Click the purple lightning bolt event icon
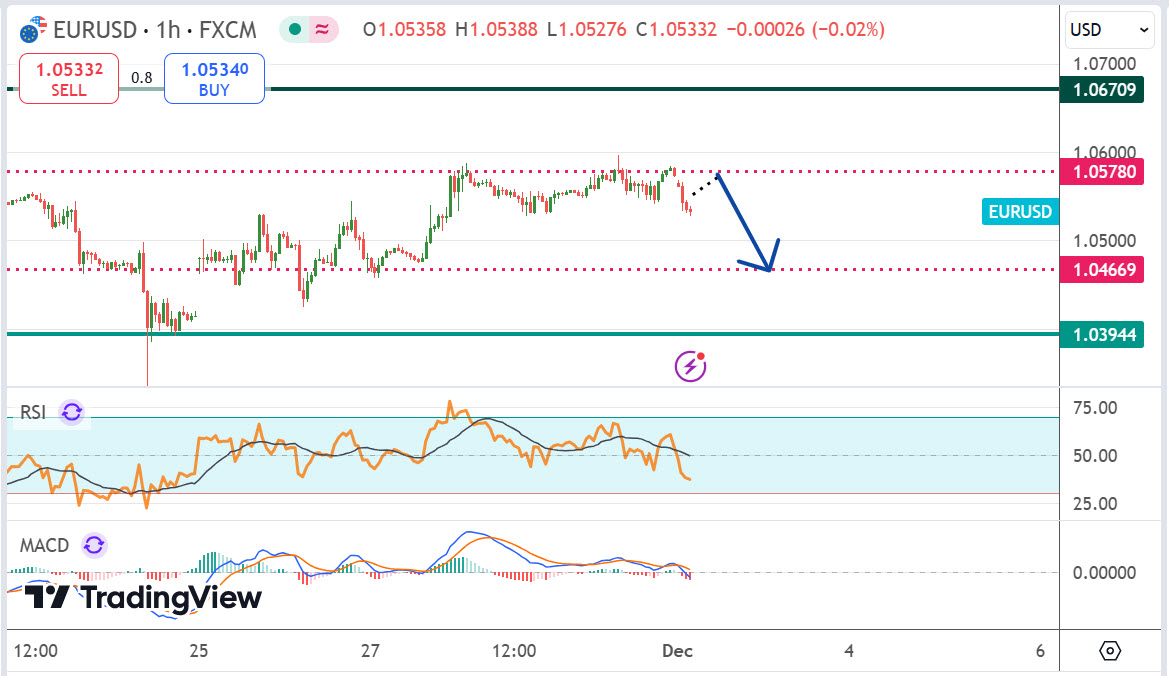1169x676 pixels. (x=691, y=367)
